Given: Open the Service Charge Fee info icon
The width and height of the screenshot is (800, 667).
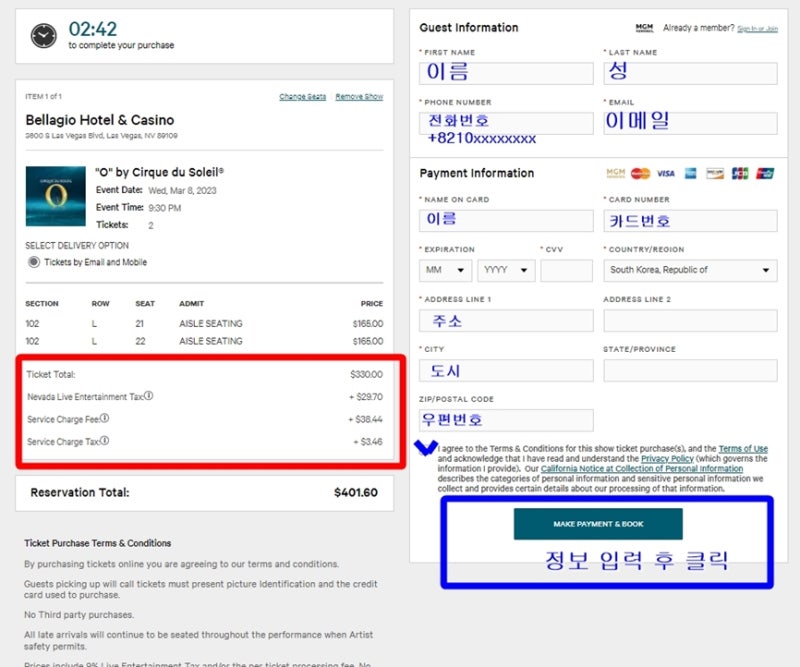Looking at the screenshot, I should 104,418.
